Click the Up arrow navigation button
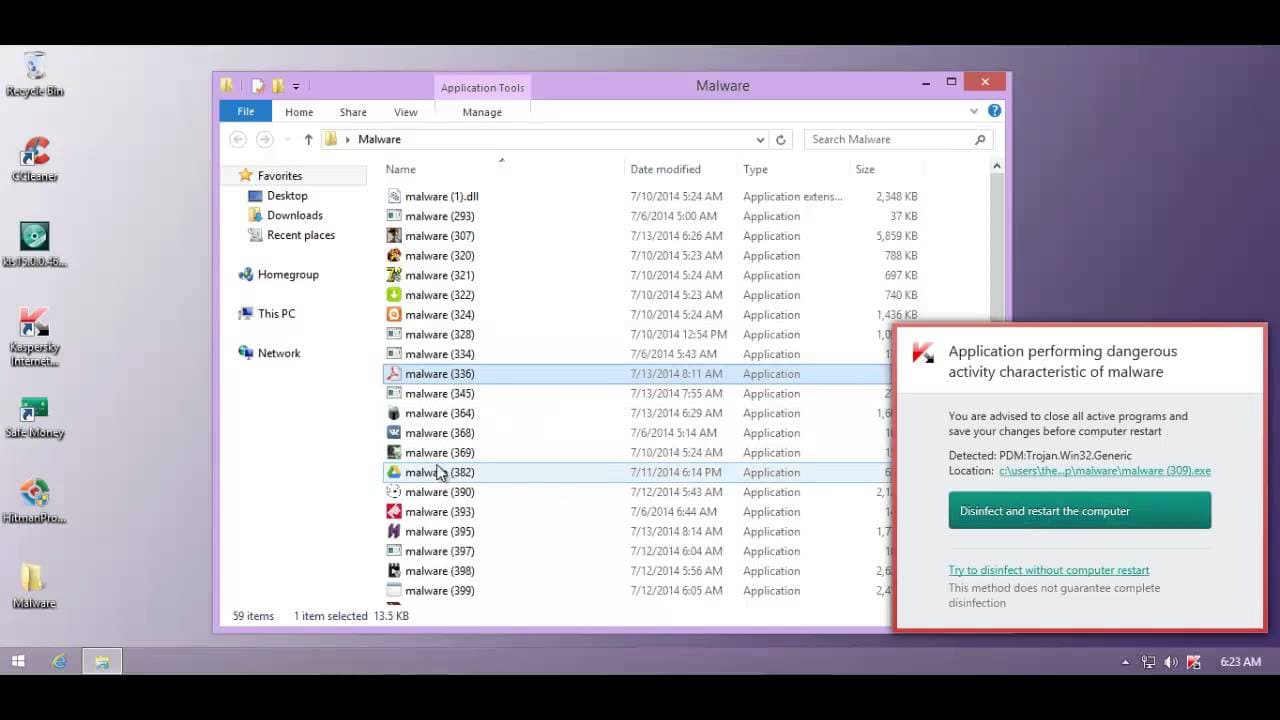1280x720 pixels. (x=308, y=139)
